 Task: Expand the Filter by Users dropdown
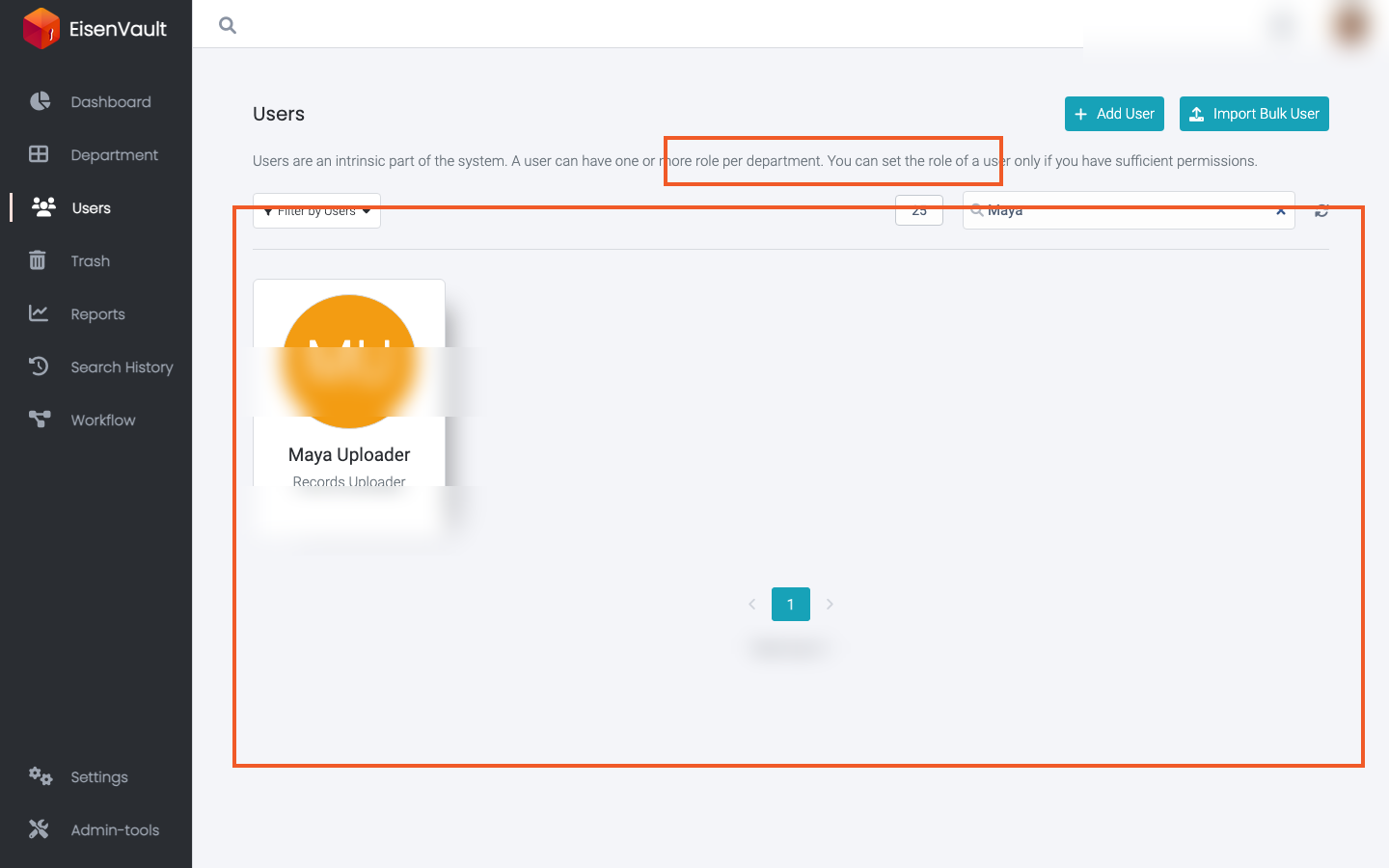(x=316, y=210)
